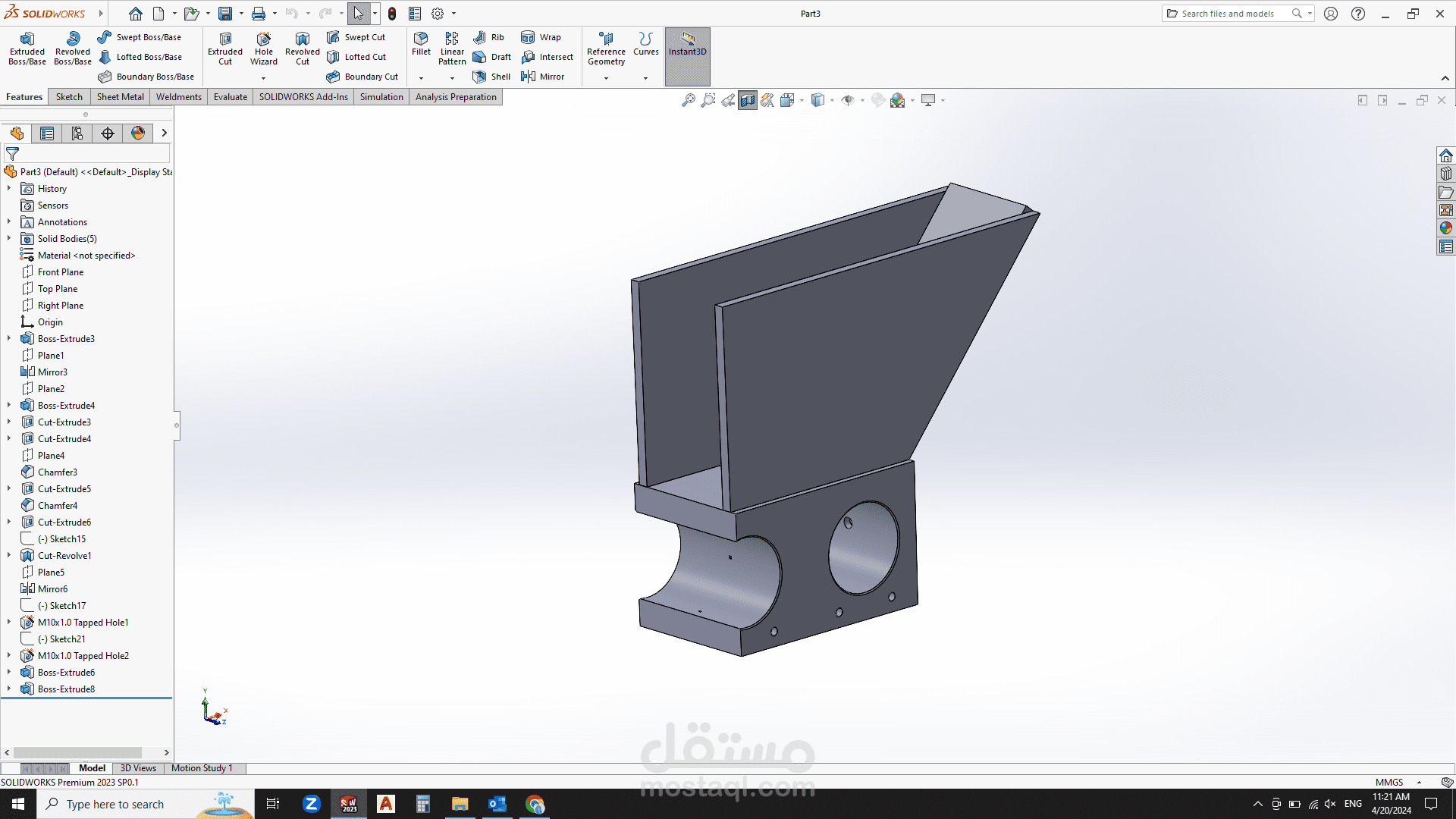Image resolution: width=1456 pixels, height=819 pixels.
Task: Open File Explorer from the taskbar
Action: click(460, 804)
